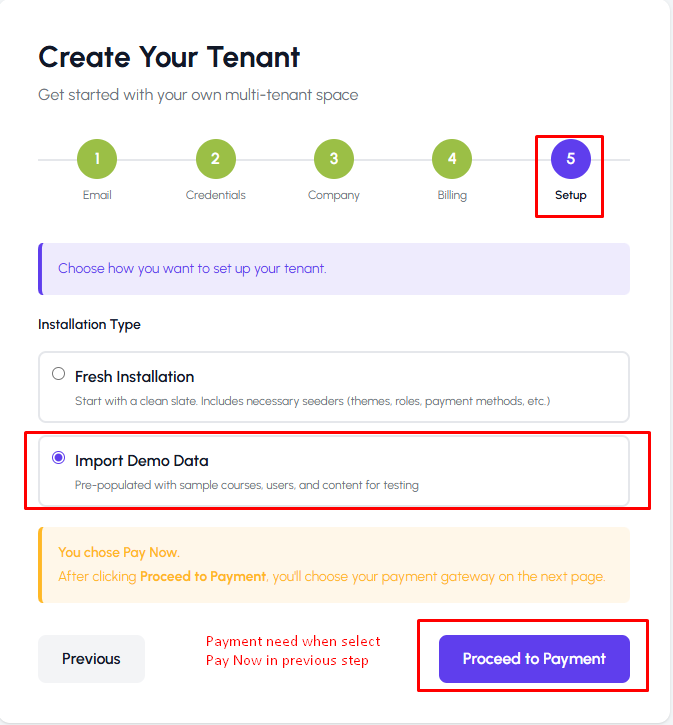
Task: Open the Credentials step label
Action: [x=215, y=195]
